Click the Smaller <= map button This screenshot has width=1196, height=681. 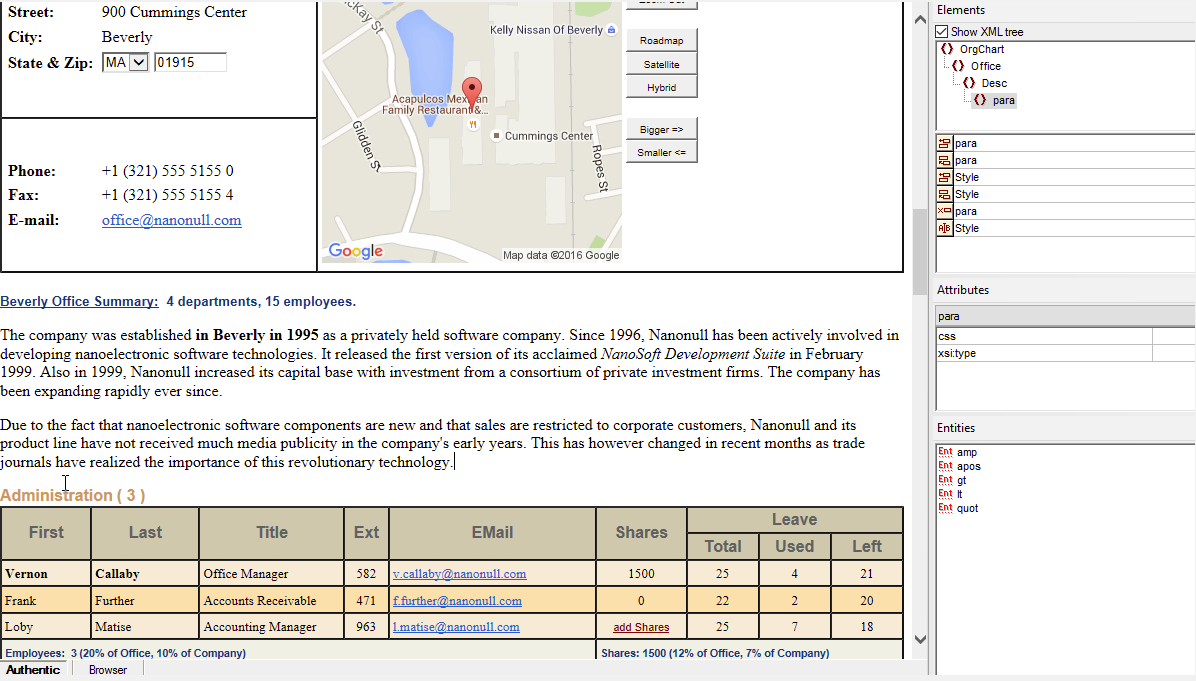point(661,152)
